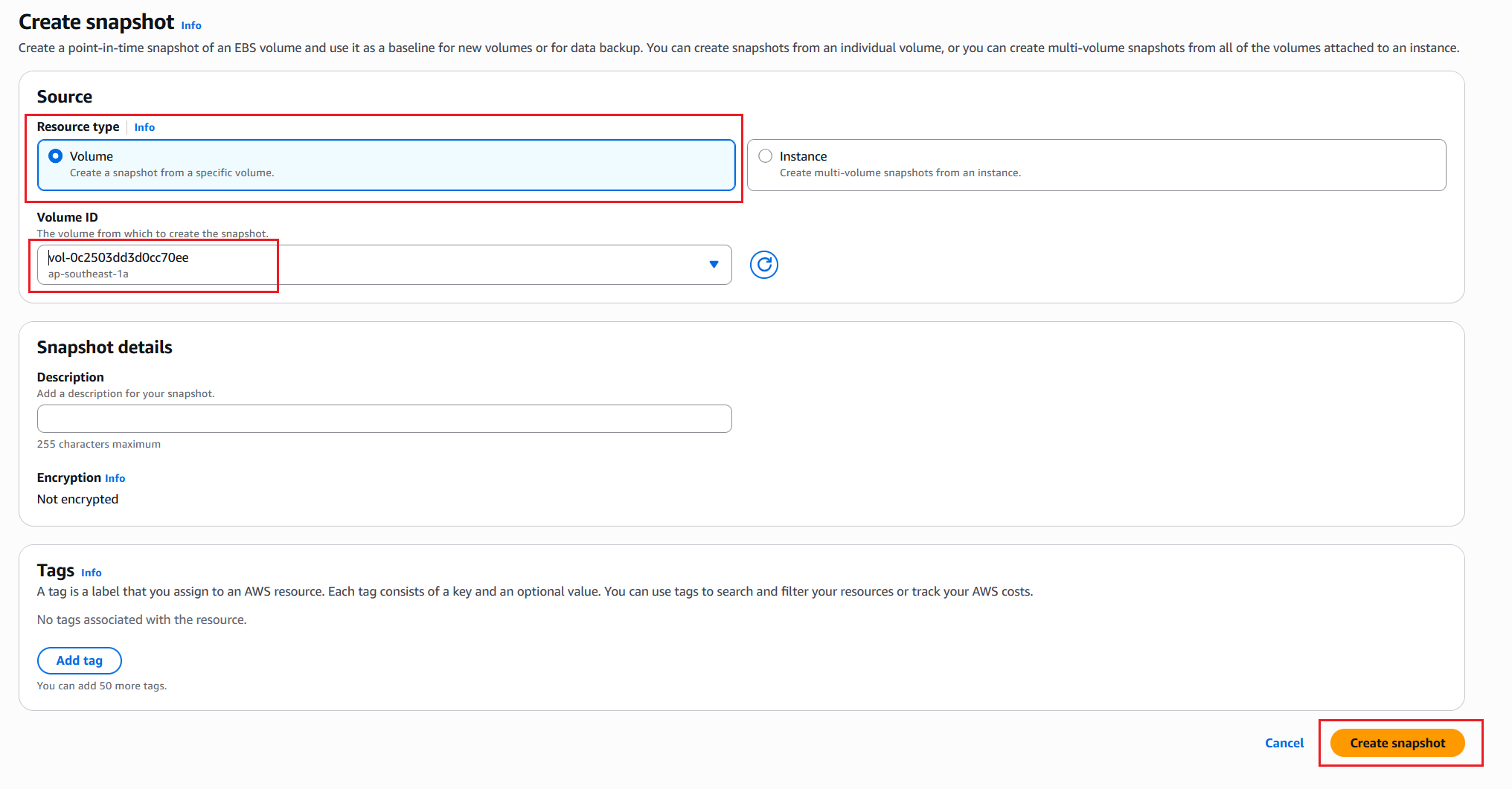Click '255 characters maximum' hint text

99,444
